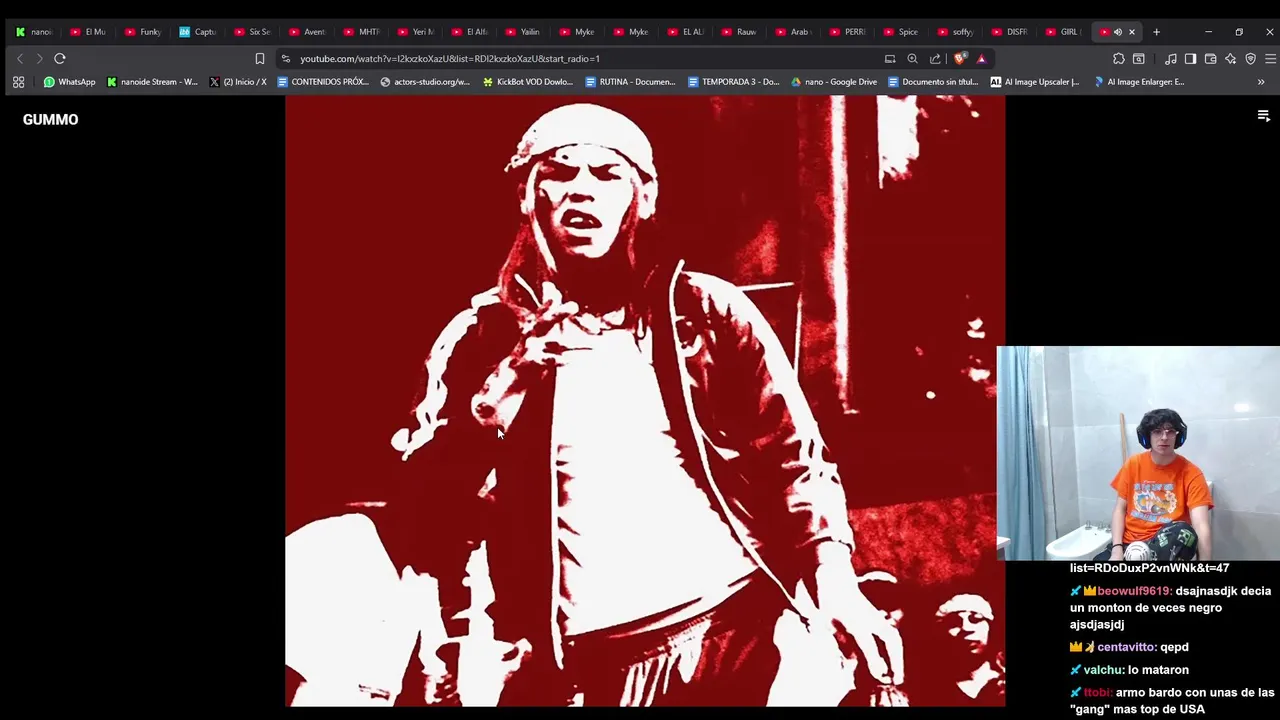This screenshot has height=720, width=1280.
Task: Open the screen cast icon in address bar
Action: [890, 58]
